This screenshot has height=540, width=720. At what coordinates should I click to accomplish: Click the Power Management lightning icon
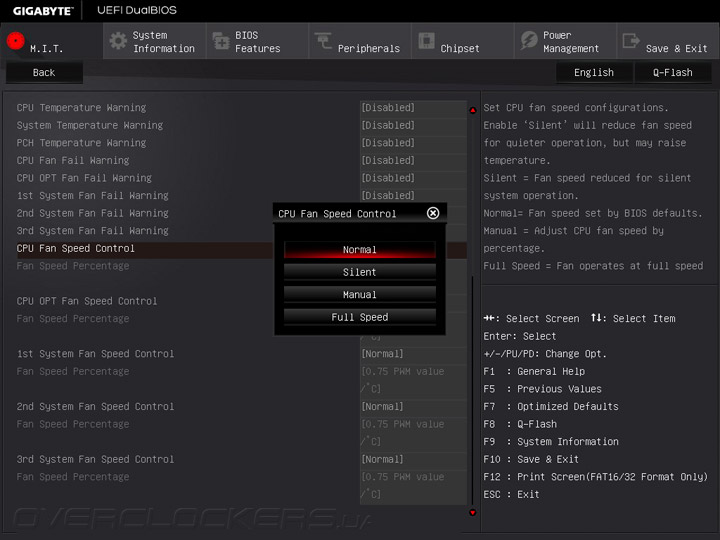[x=529, y=40]
